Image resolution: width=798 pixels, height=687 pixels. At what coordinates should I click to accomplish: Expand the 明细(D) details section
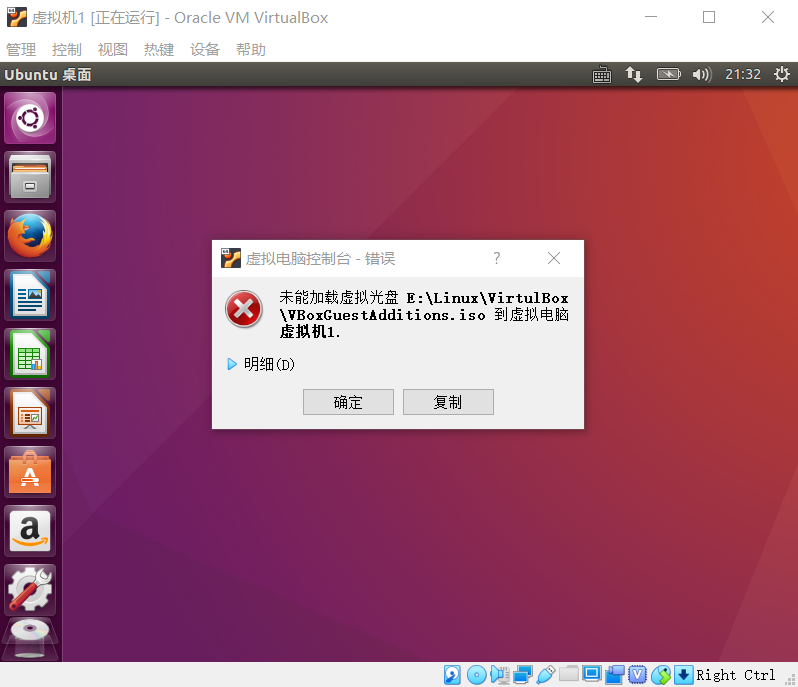(x=261, y=364)
